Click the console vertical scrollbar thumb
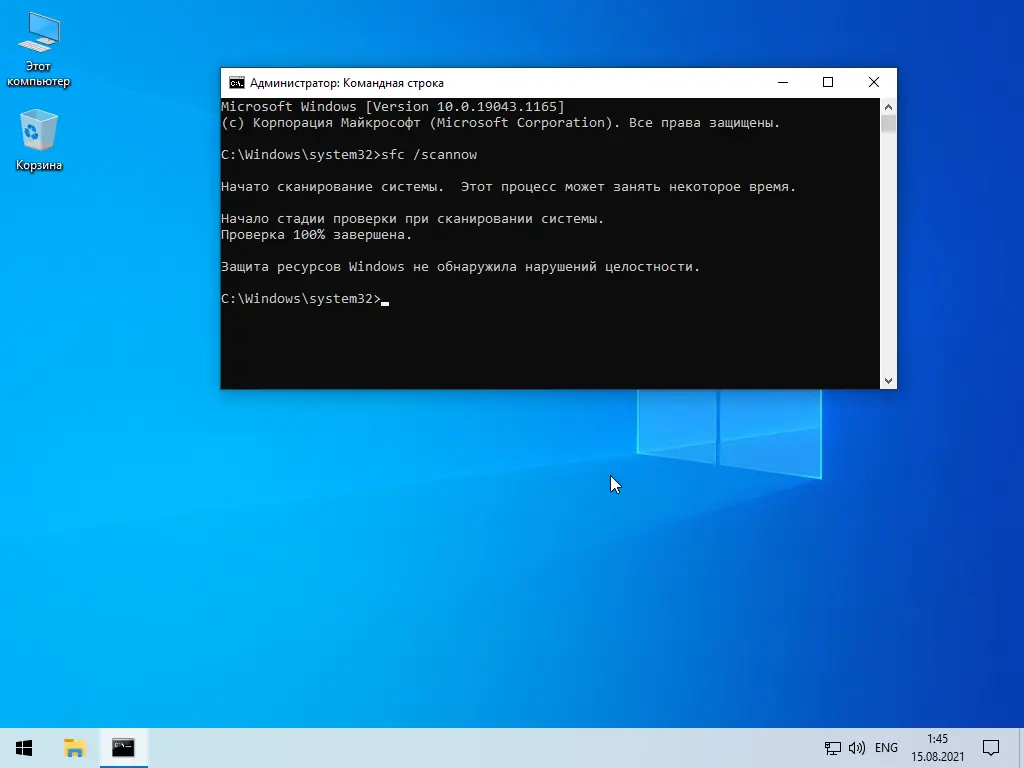The height and width of the screenshot is (768, 1024). (x=888, y=123)
